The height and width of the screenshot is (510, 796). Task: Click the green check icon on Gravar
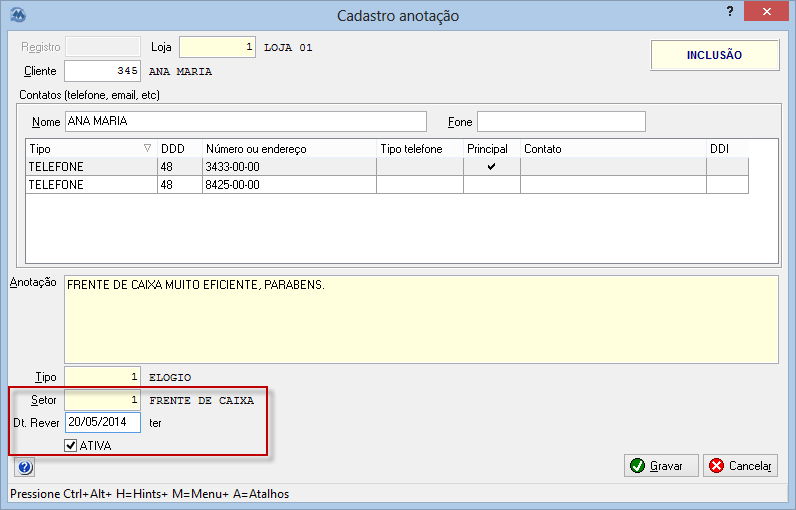tap(637, 465)
